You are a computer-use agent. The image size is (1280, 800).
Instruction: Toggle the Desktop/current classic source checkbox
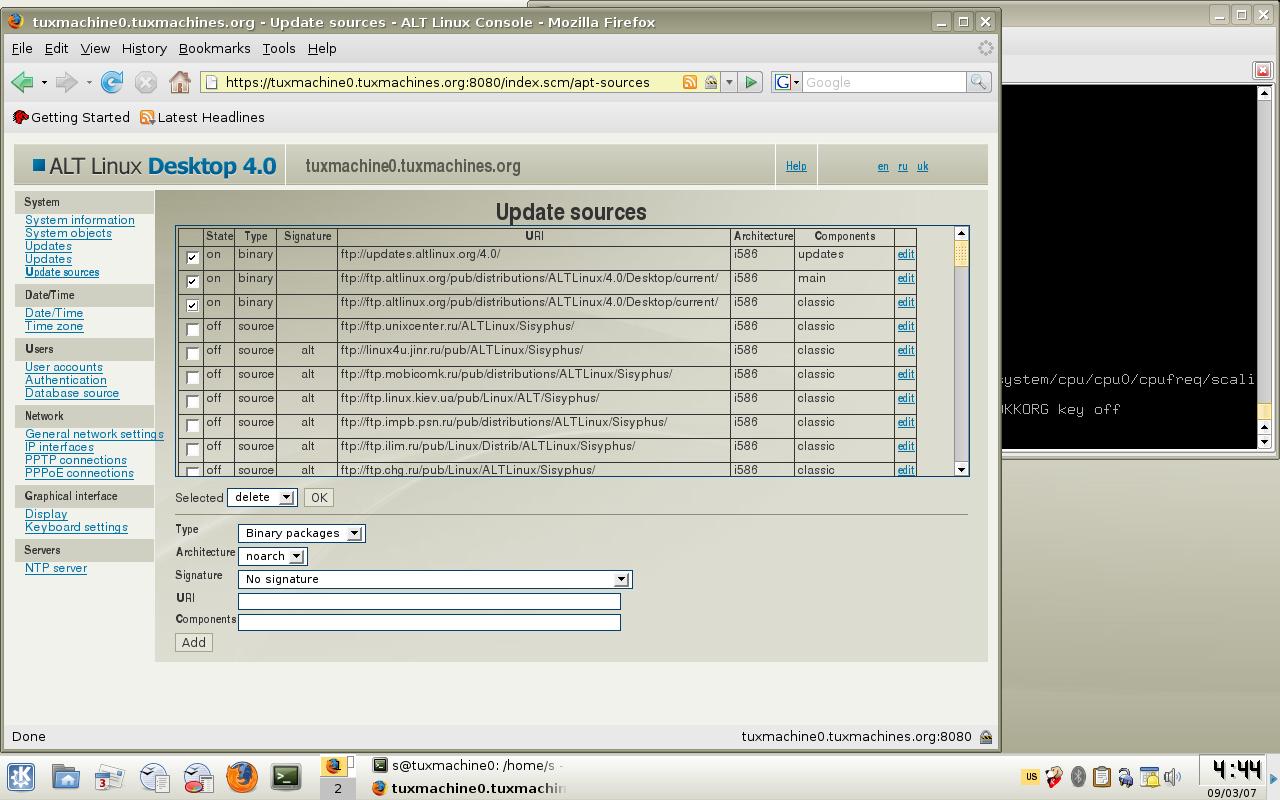point(193,305)
